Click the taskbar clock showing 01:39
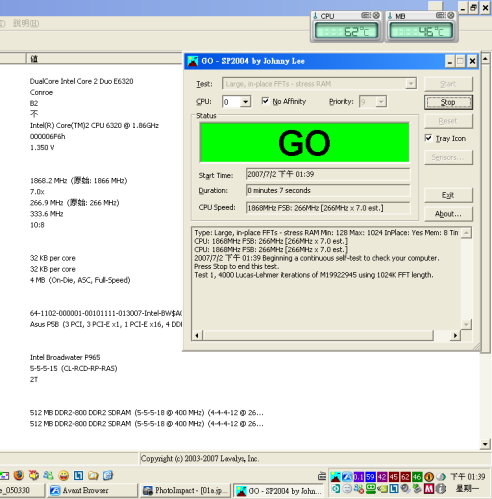 (468, 477)
